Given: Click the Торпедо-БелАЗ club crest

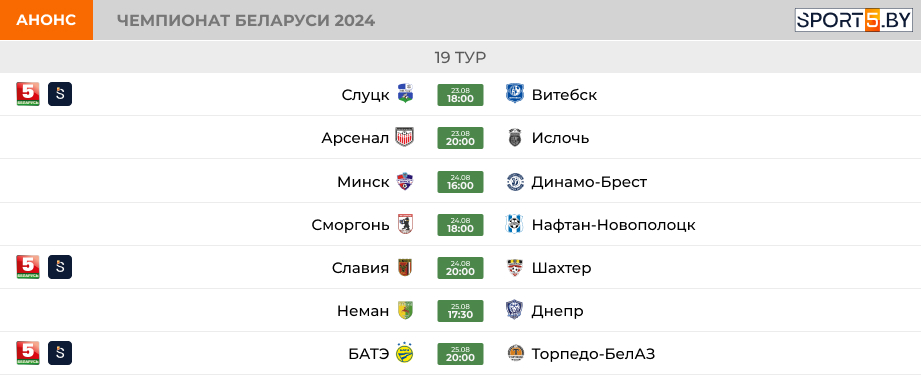Looking at the screenshot, I should pyautogui.click(x=515, y=354).
